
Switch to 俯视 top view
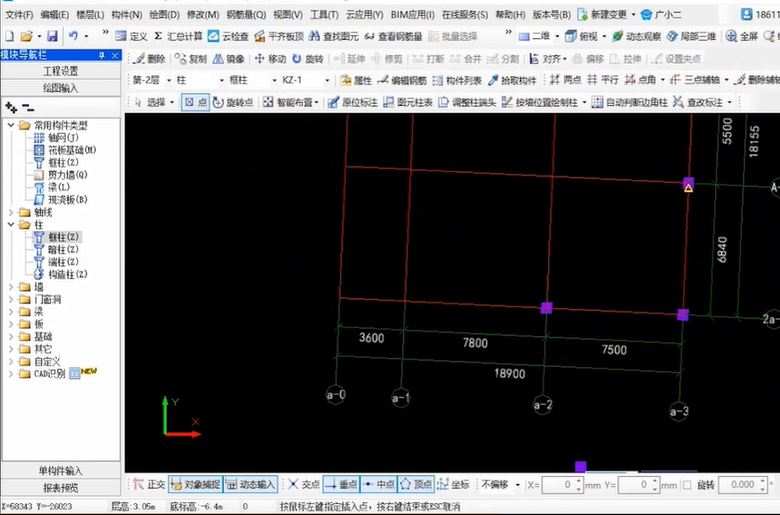[x=583, y=36]
